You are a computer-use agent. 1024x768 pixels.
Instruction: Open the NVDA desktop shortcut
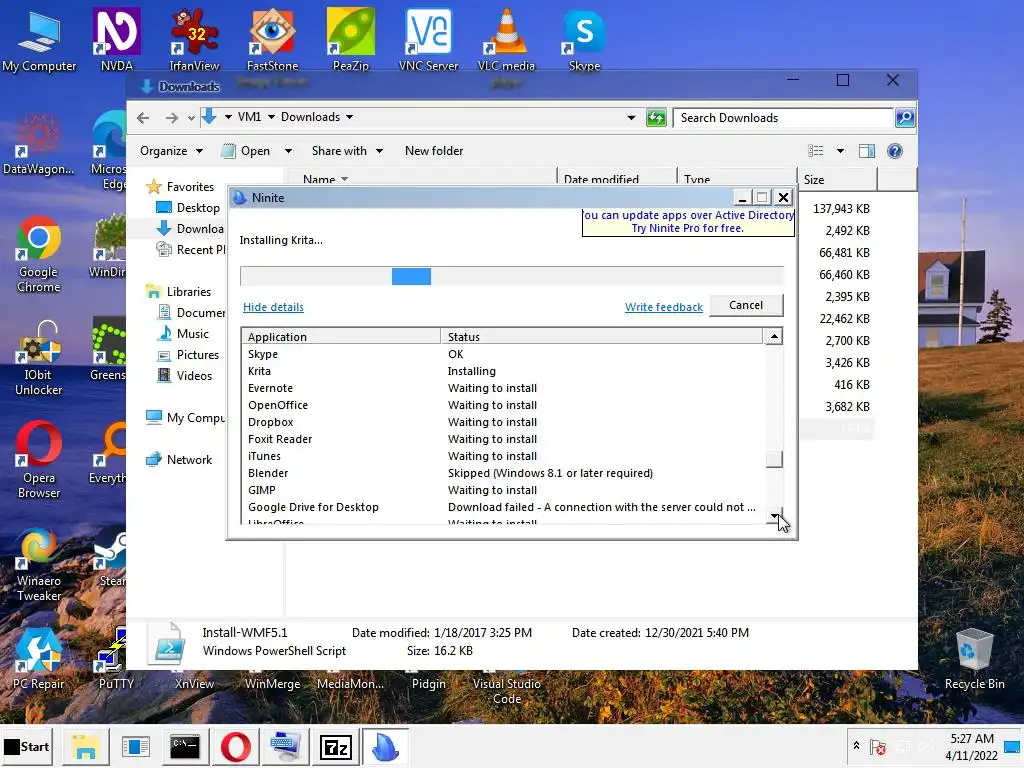[x=117, y=39]
